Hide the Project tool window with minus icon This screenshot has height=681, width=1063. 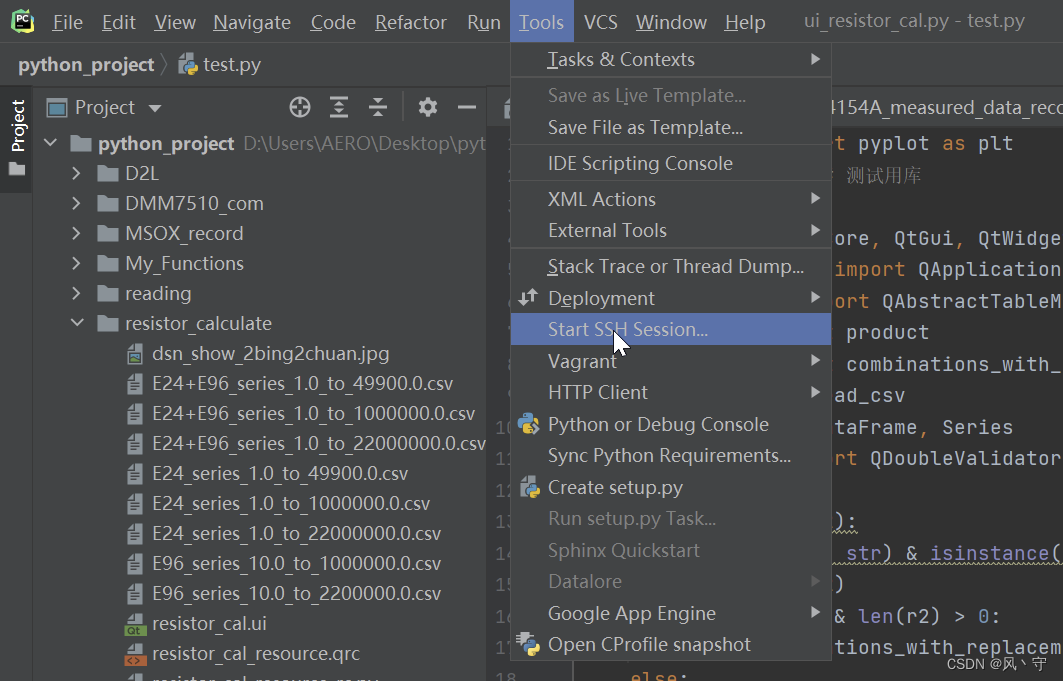[466, 107]
